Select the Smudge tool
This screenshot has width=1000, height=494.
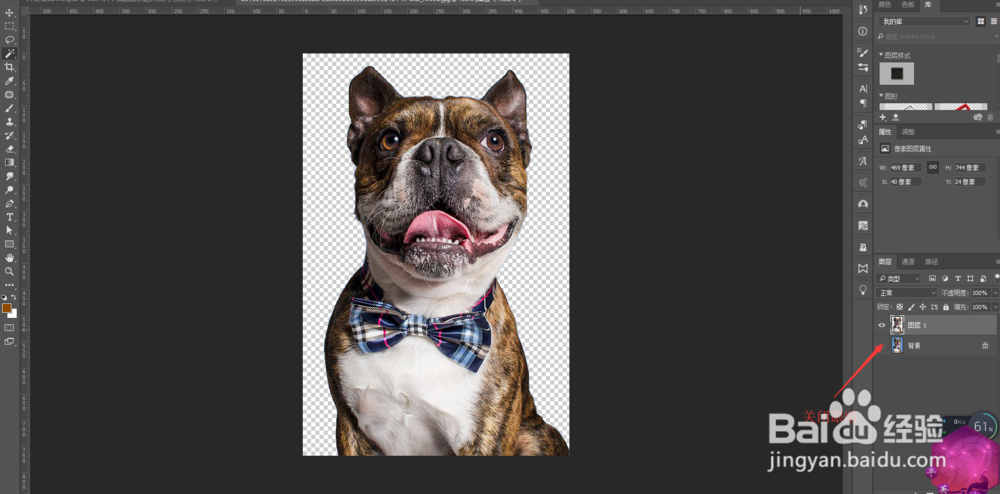(10, 177)
